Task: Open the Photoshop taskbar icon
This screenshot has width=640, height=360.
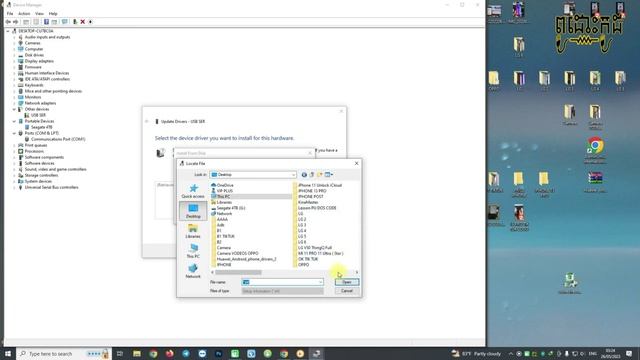Action: coord(218,353)
